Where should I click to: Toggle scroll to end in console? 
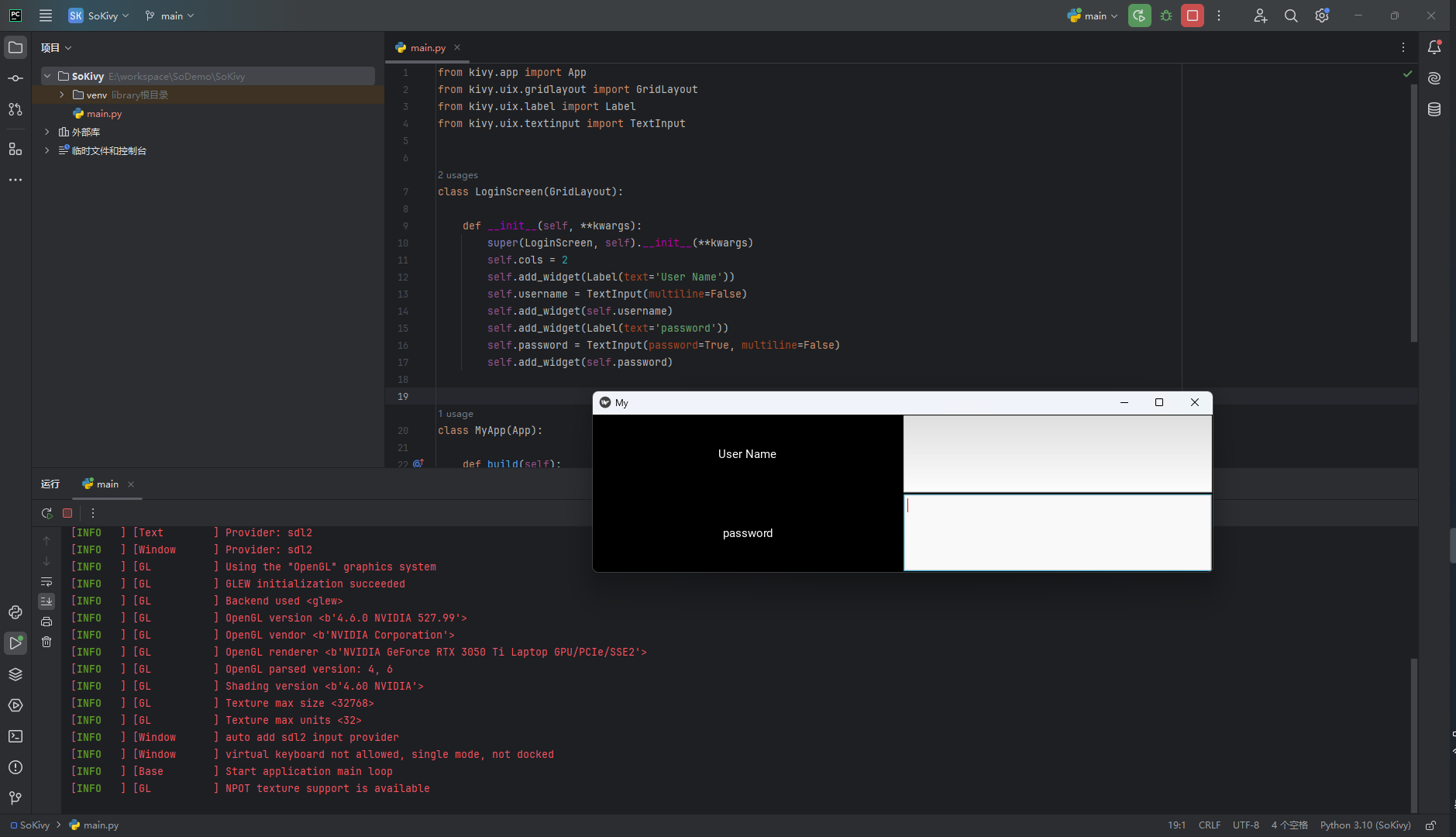(46, 601)
